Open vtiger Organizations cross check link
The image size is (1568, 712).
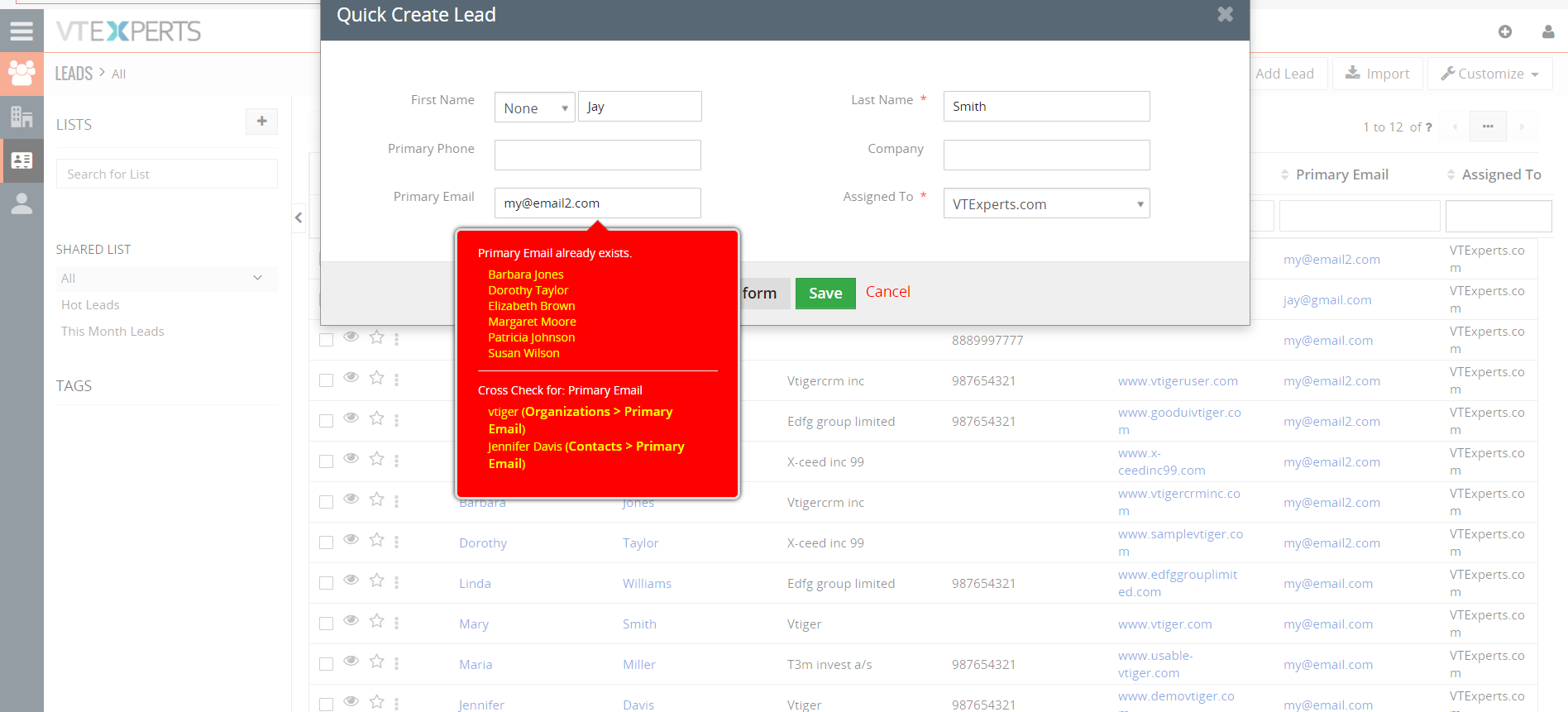pos(580,420)
